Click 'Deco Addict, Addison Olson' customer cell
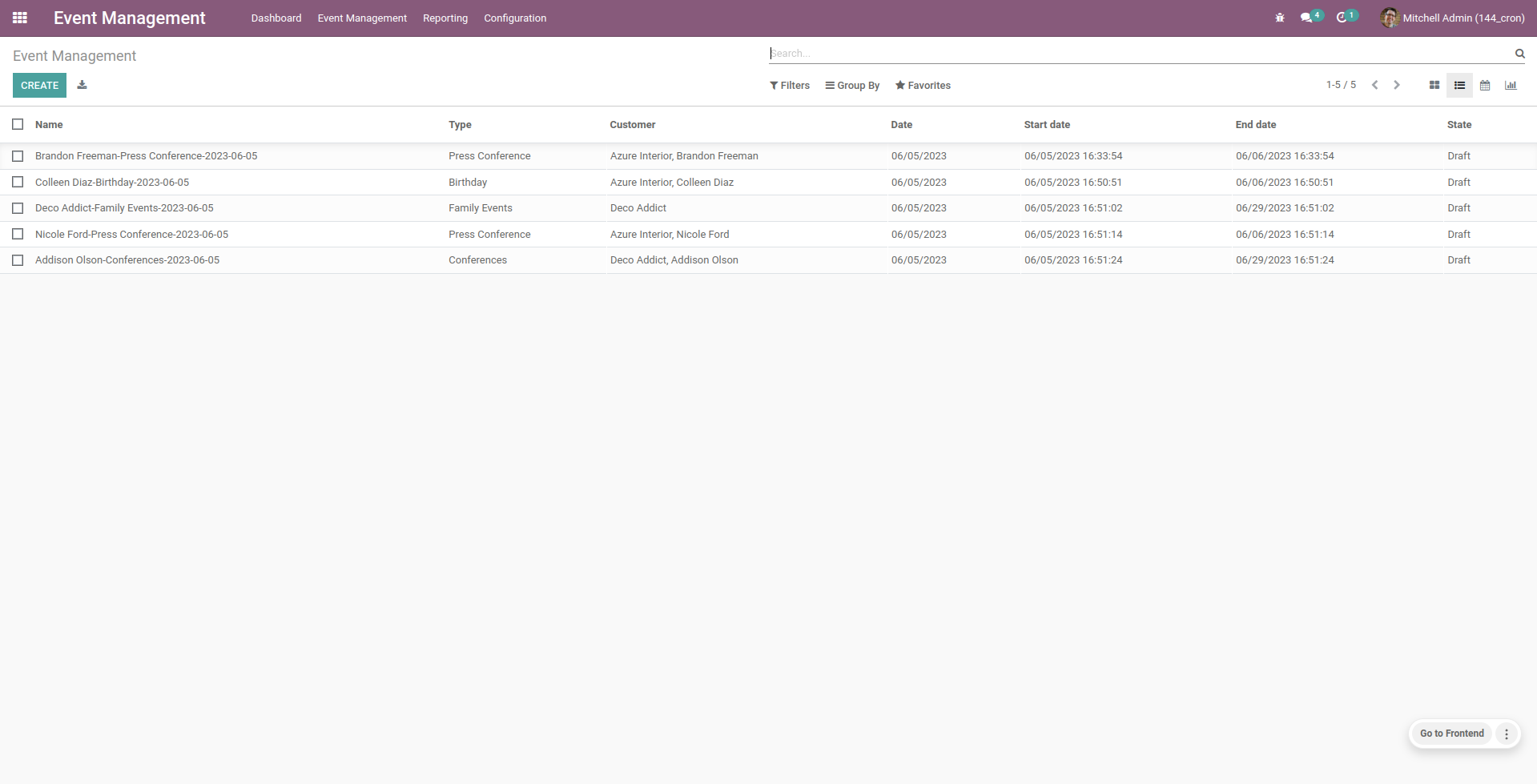1537x784 pixels. [674, 260]
